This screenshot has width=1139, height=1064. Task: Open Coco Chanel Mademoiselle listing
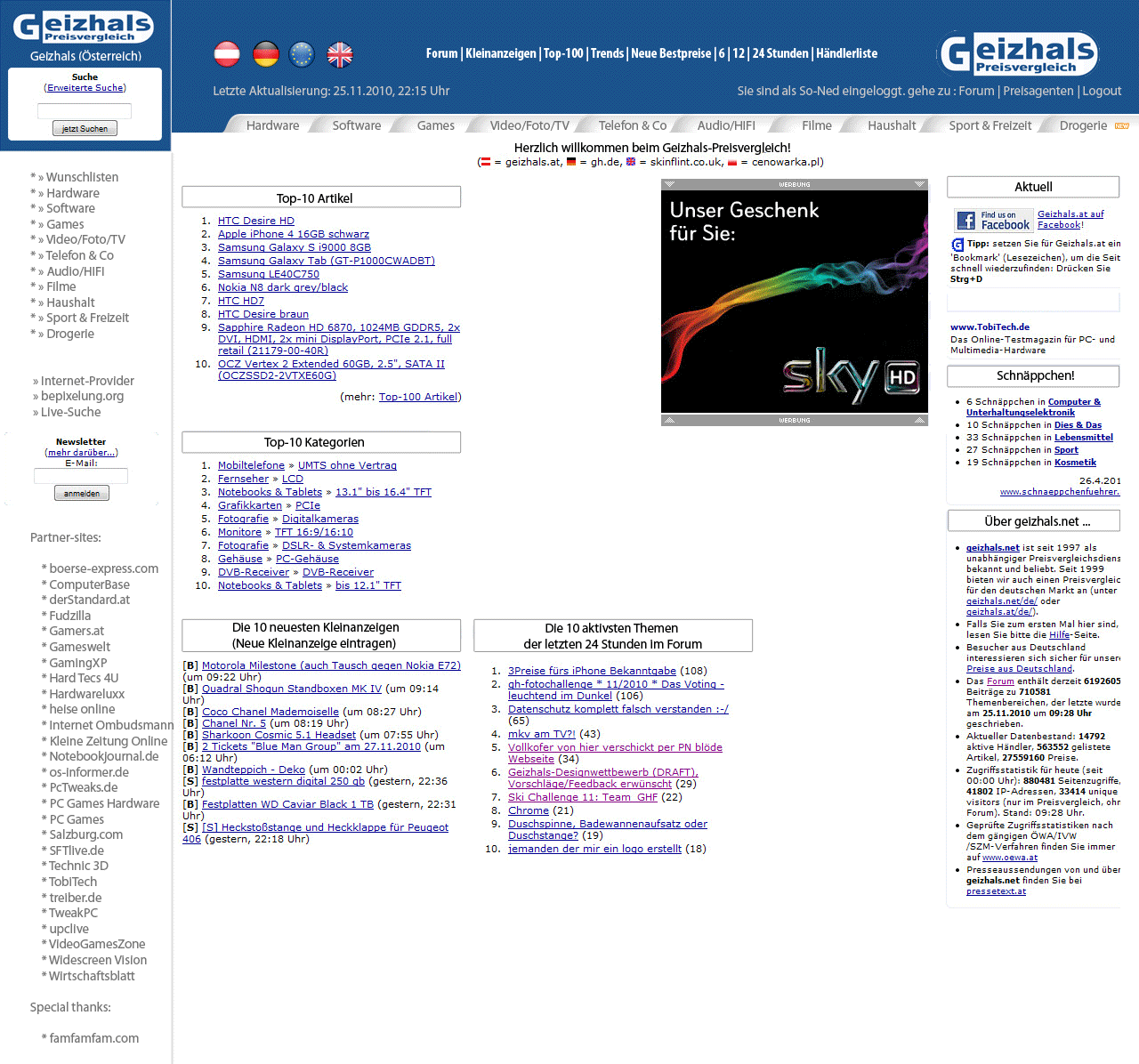pos(271,712)
